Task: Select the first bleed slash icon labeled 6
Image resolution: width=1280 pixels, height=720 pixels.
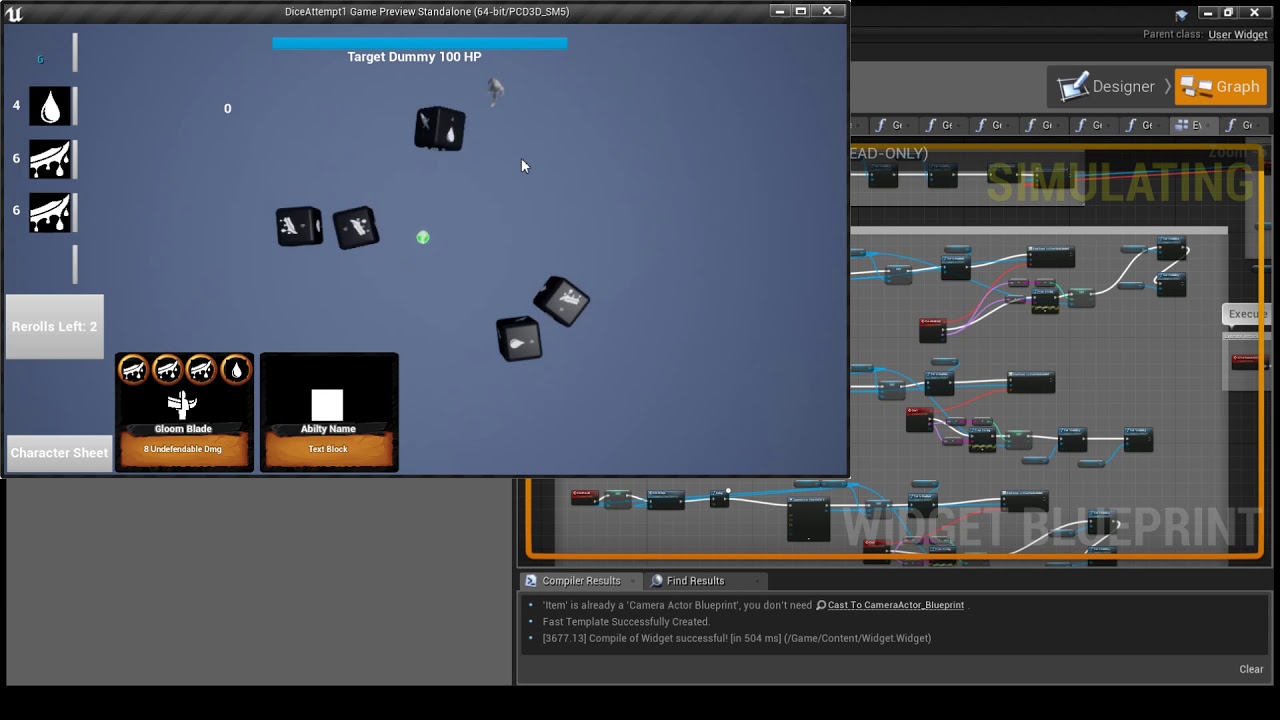Action: 50,159
